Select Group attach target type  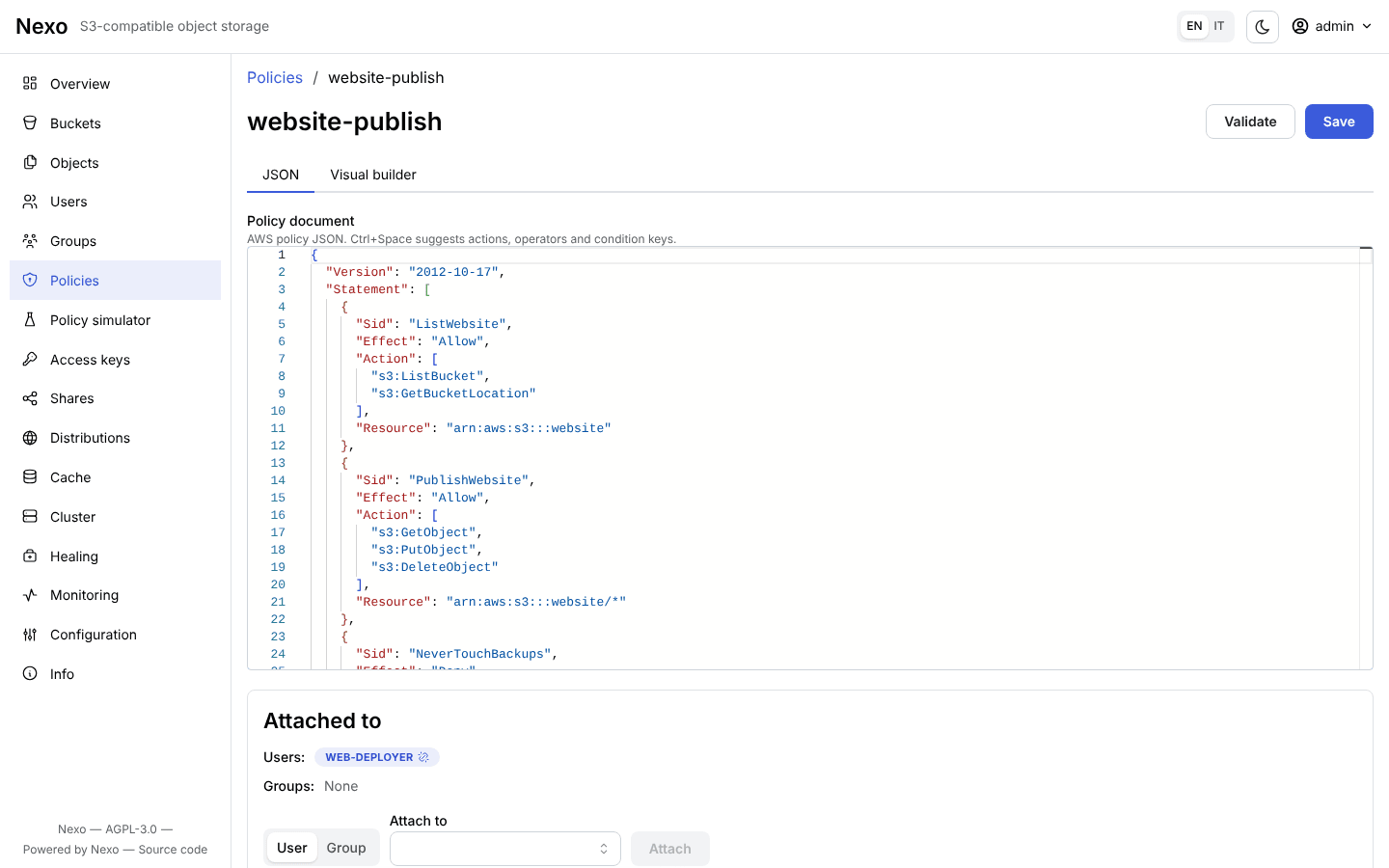[x=346, y=848]
